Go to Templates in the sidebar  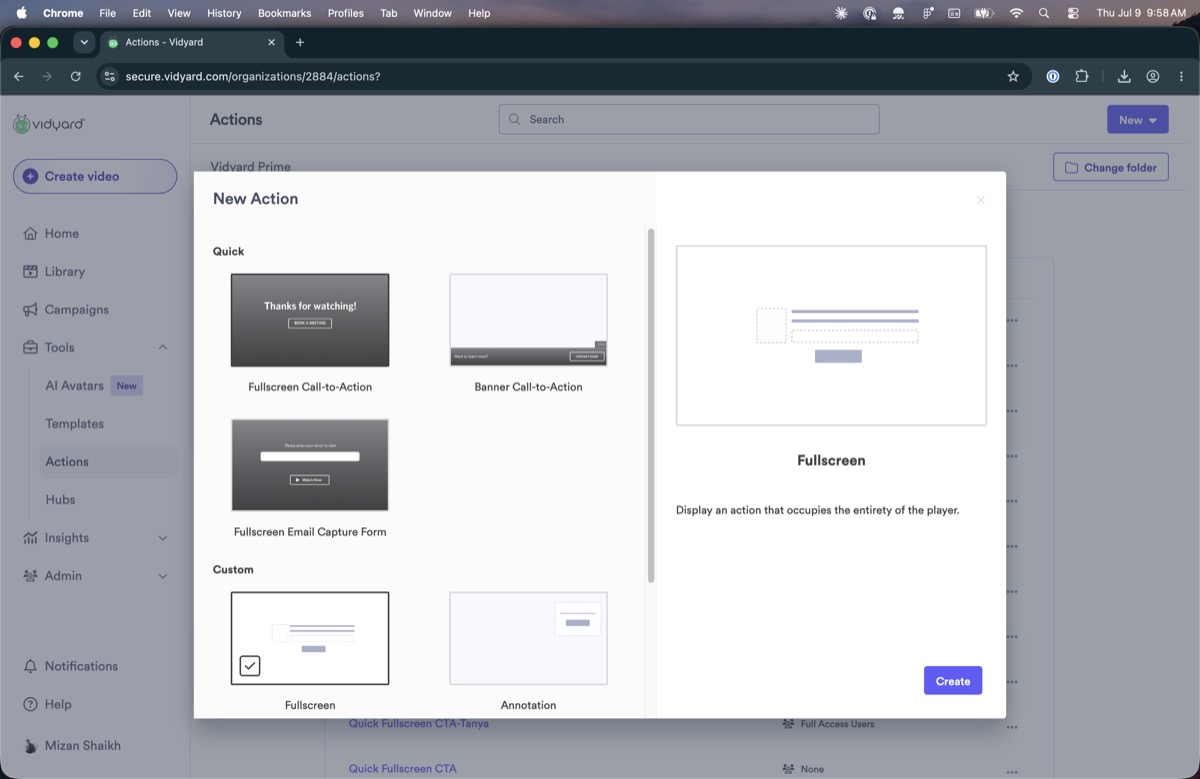(75, 424)
